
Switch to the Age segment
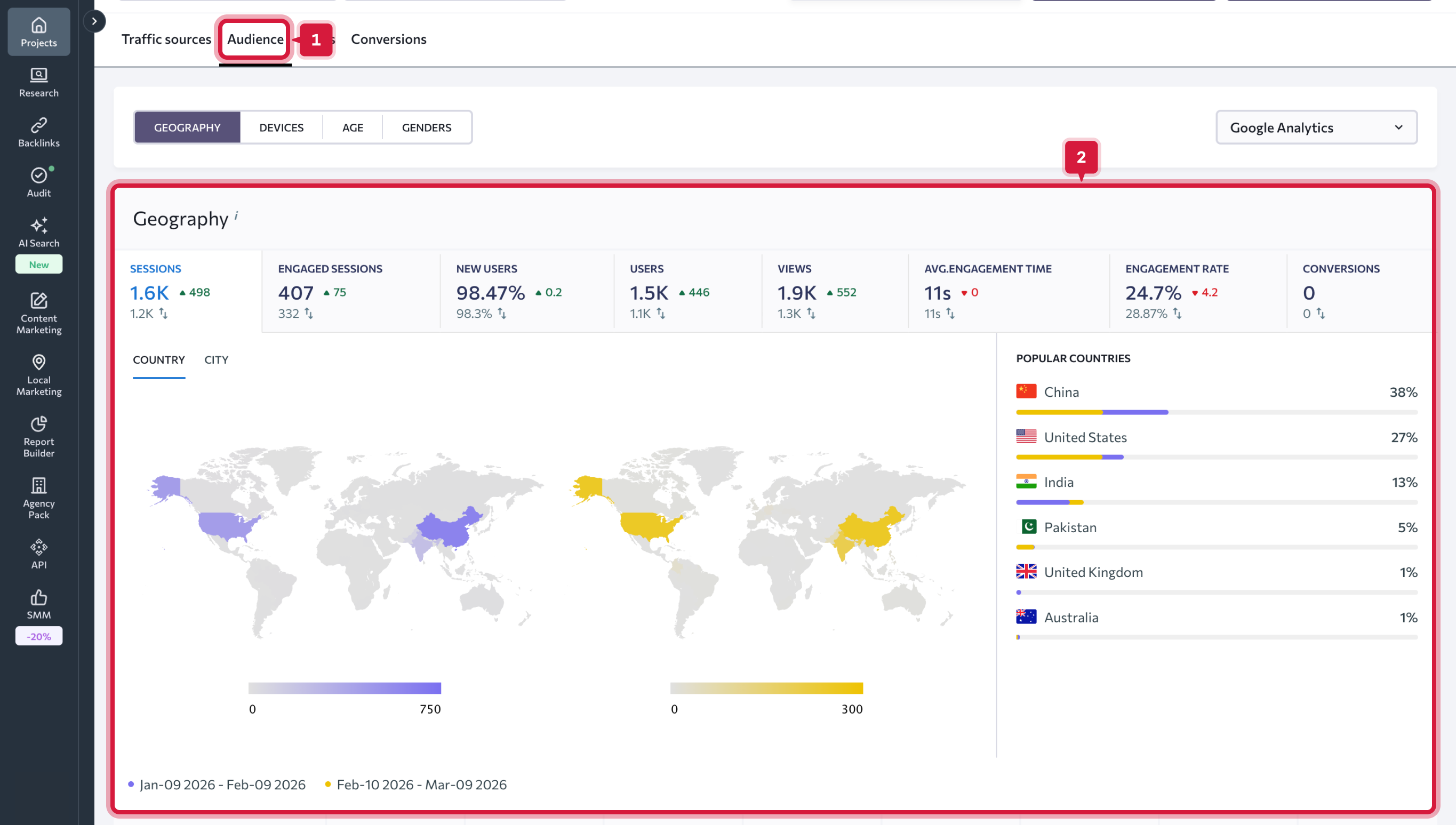pos(353,127)
